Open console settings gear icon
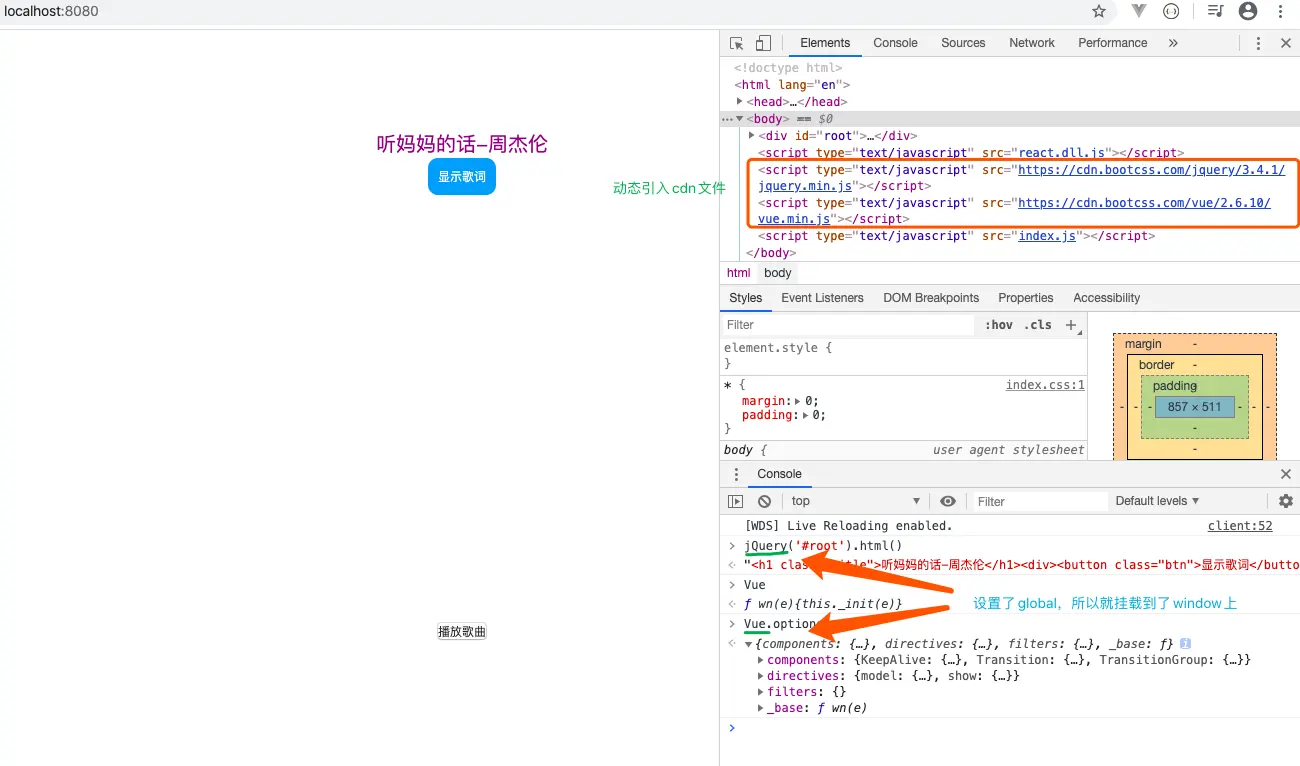 point(1286,501)
